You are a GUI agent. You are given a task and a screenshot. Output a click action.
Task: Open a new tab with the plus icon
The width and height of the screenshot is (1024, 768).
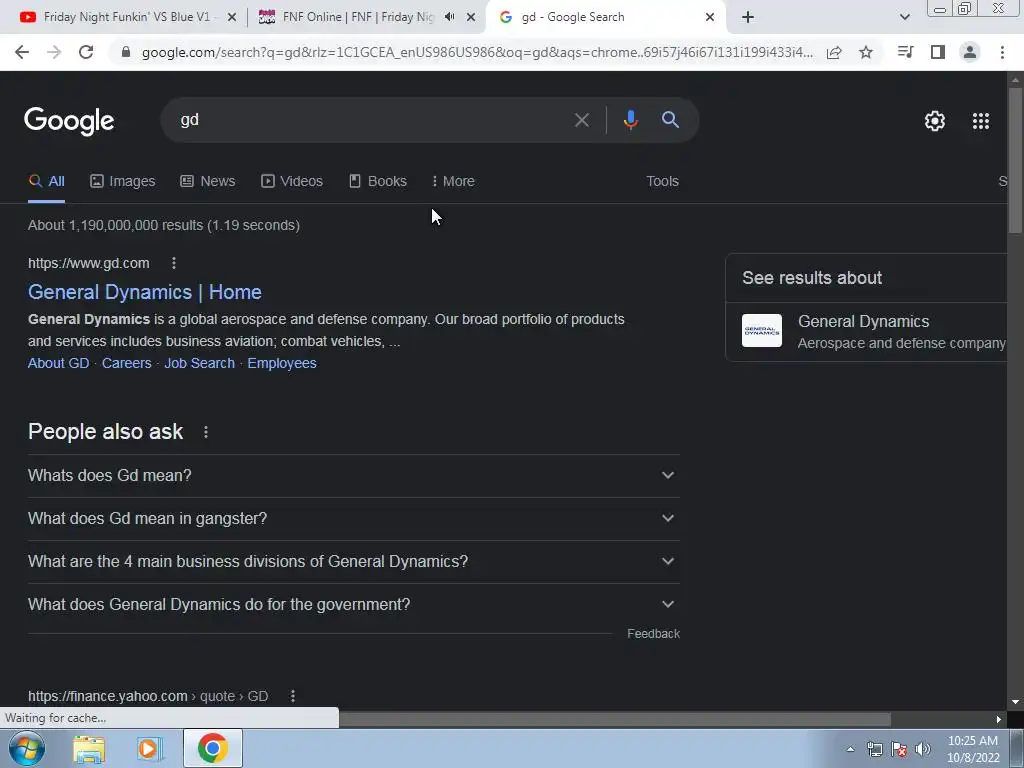748,18
